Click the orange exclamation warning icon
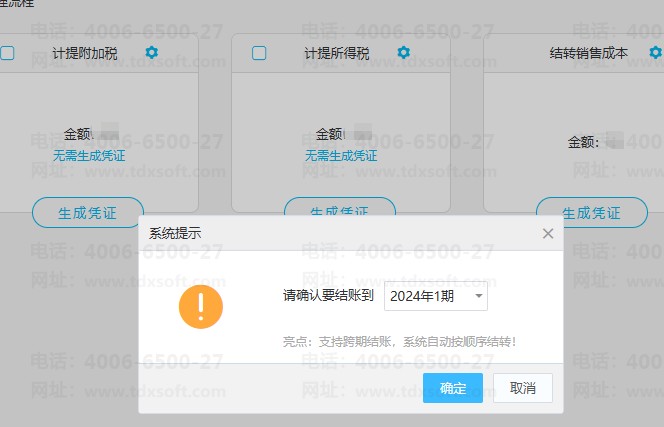This screenshot has width=664, height=427. coord(201,305)
